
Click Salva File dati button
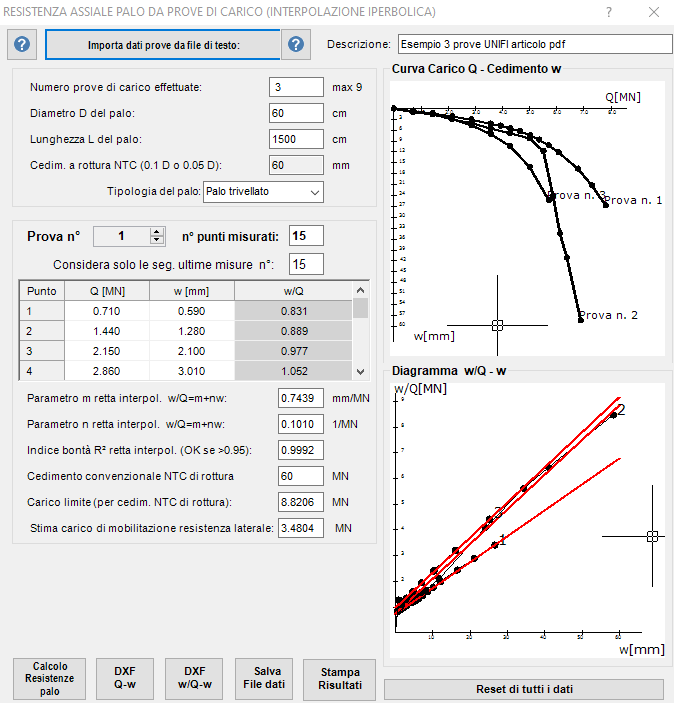tap(264, 679)
